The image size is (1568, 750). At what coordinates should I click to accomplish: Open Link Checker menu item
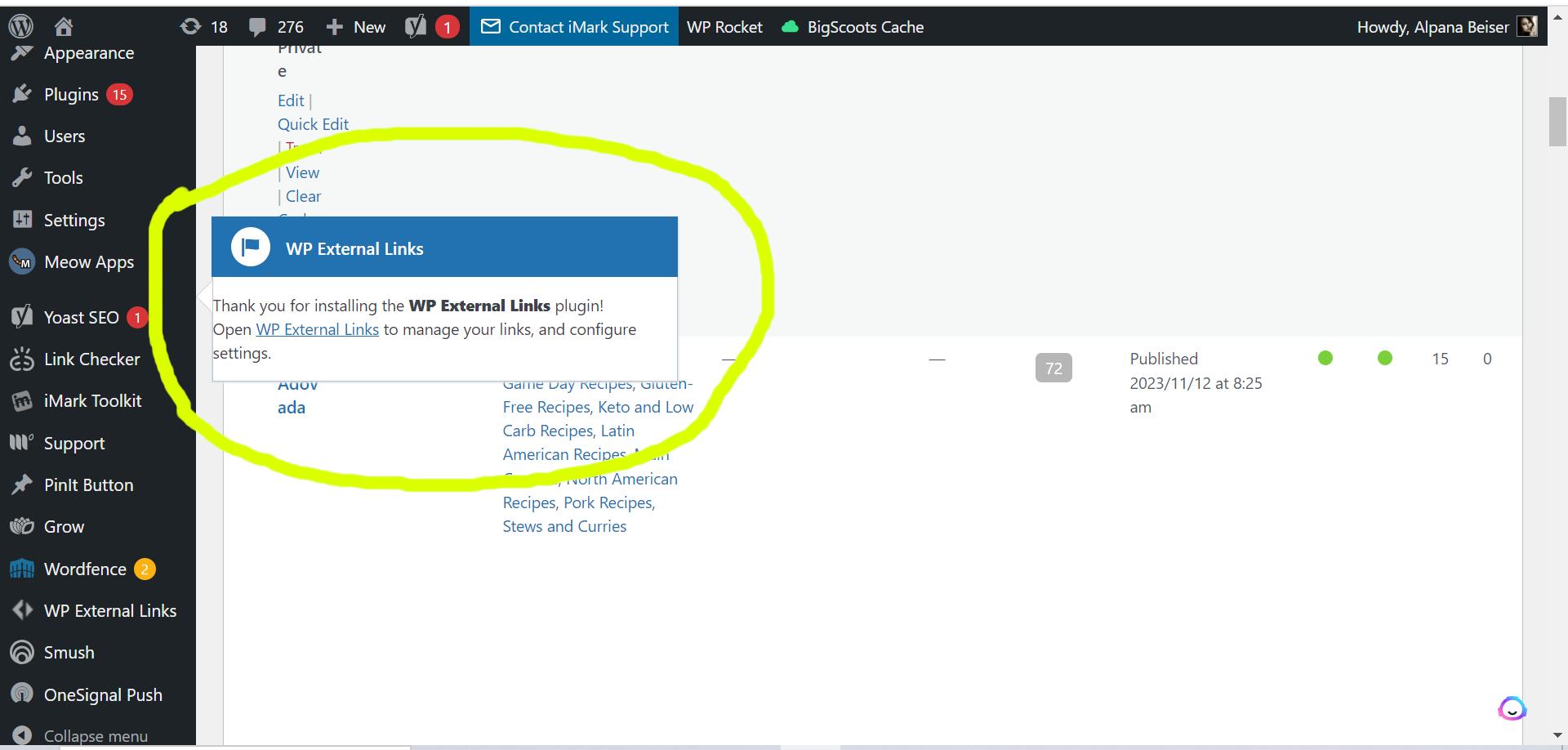(91, 359)
